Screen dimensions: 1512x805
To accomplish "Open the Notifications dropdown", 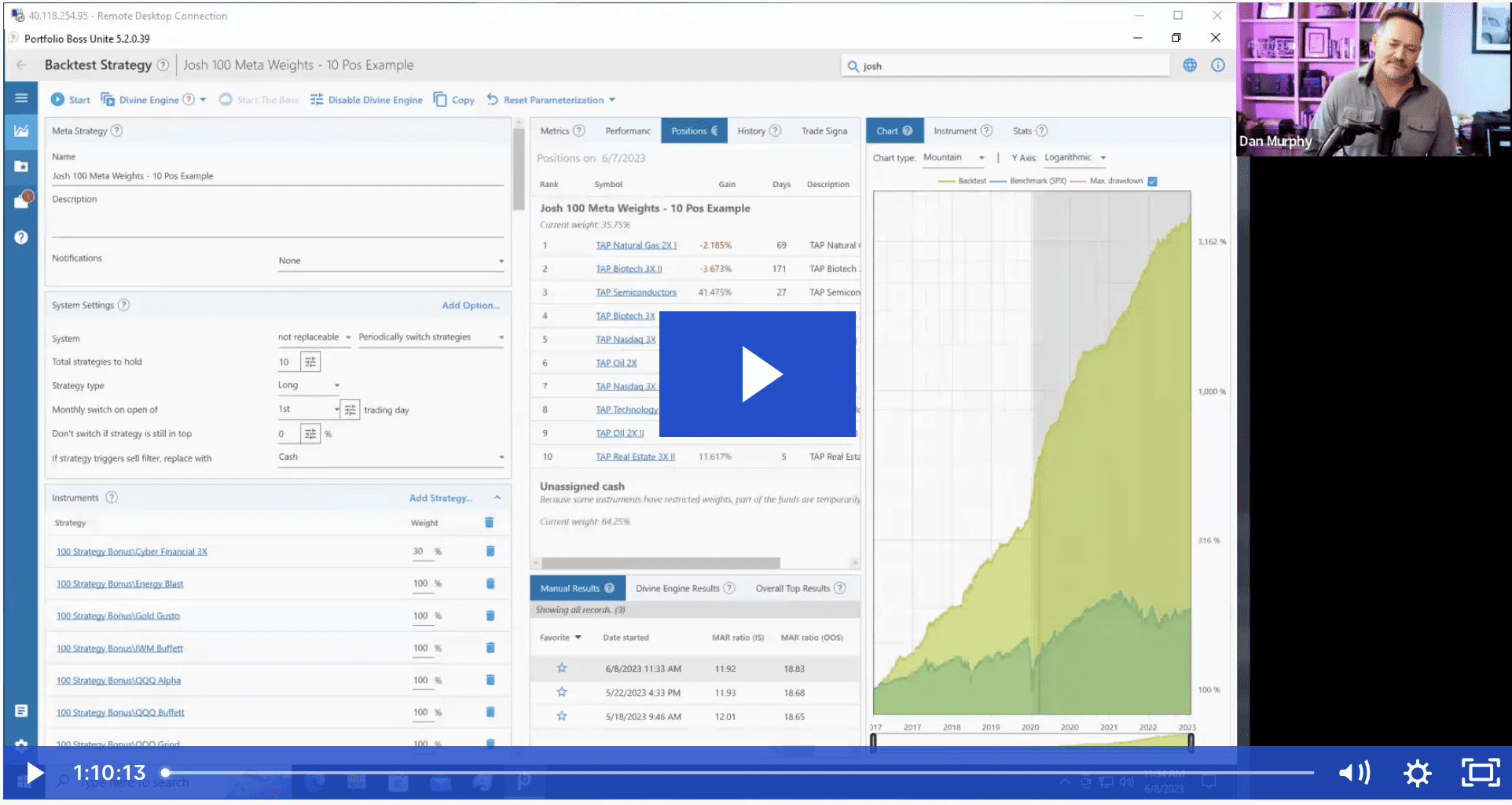I will 391,261.
